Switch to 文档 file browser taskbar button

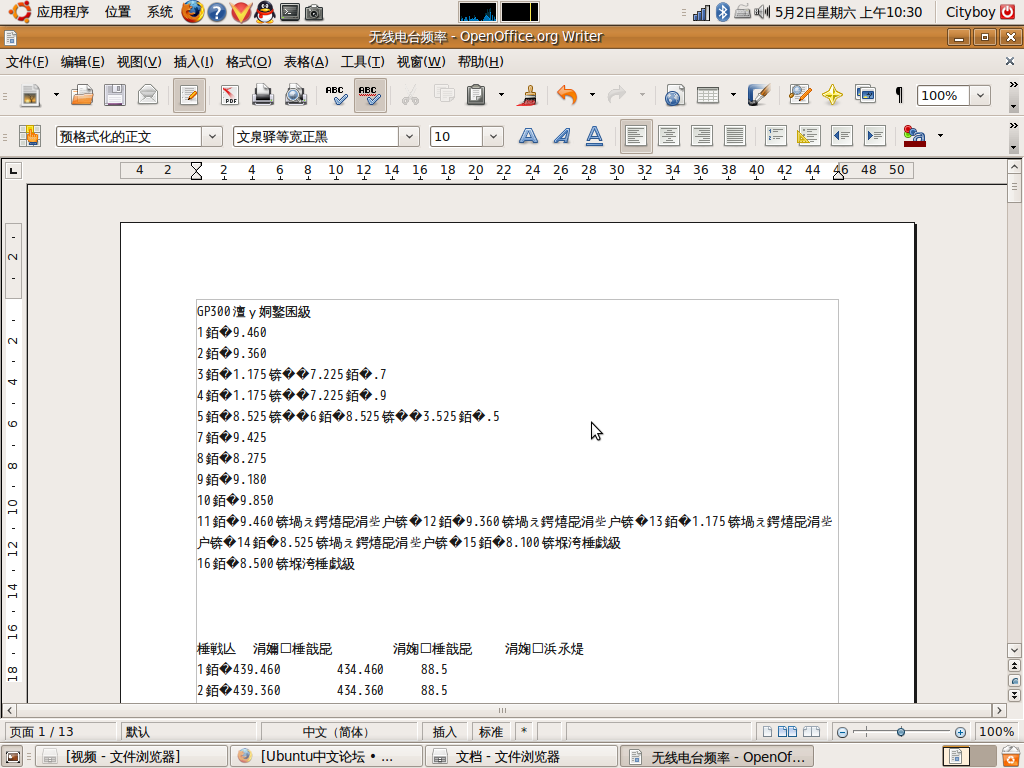coord(521,756)
